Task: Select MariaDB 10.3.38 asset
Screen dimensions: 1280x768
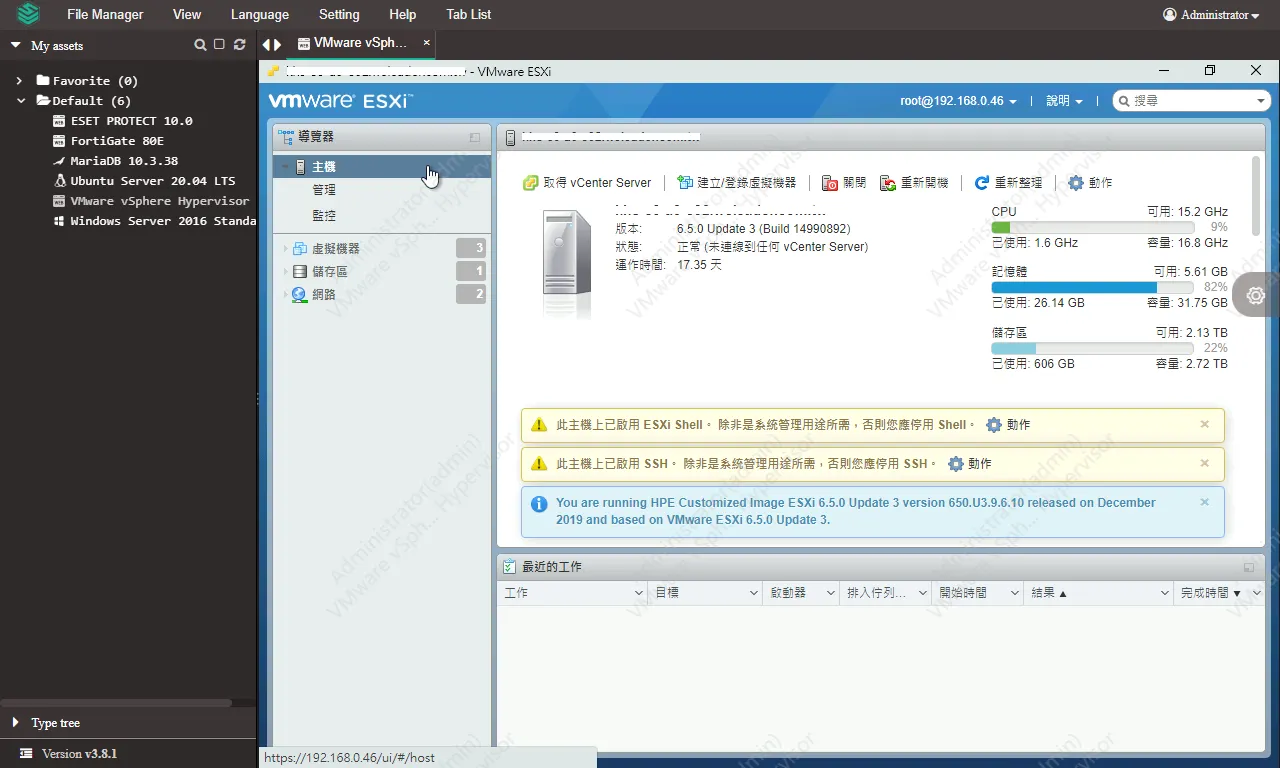Action: tap(124, 161)
